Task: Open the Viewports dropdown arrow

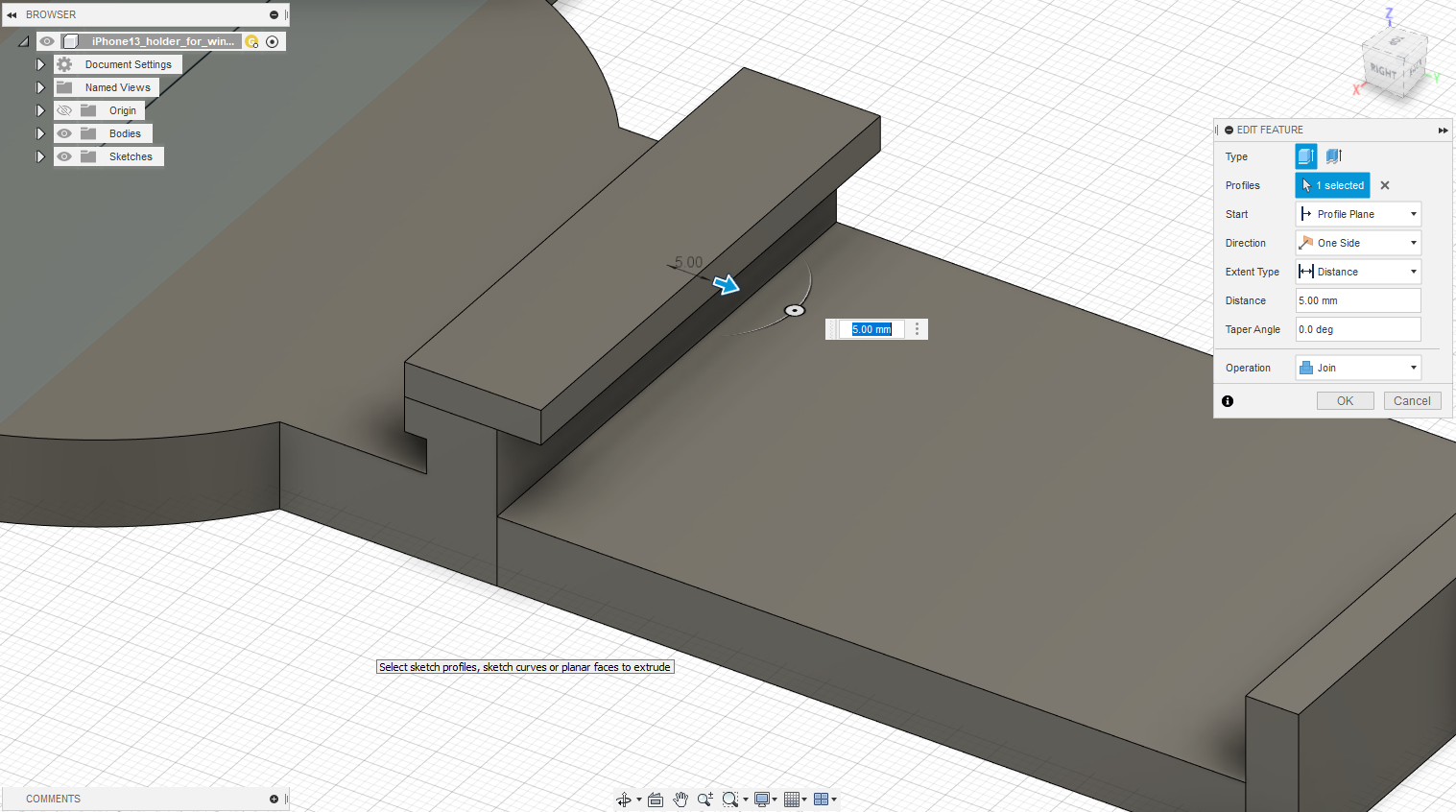Action: [x=834, y=800]
